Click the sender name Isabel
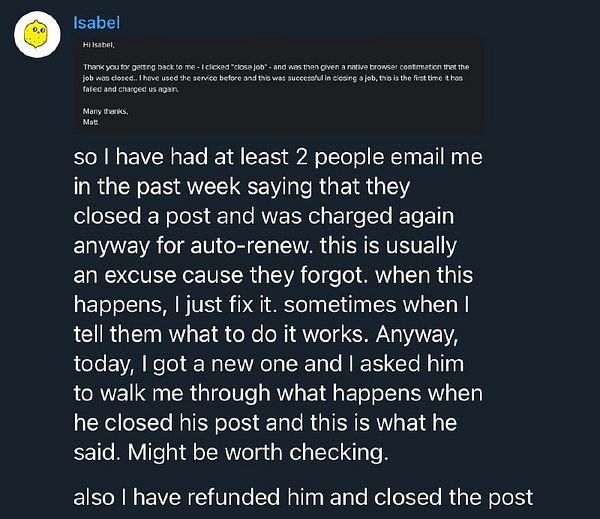 coord(96,23)
